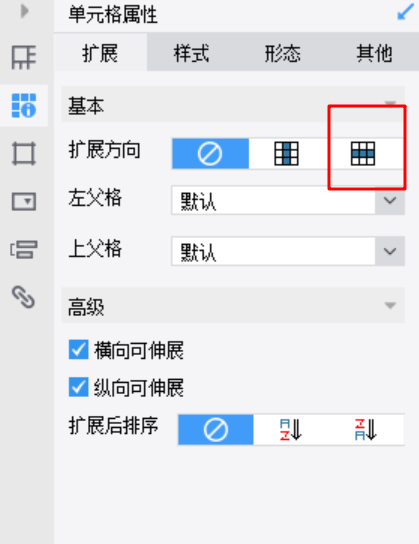Switch to the 形态 tab
419x544 pixels.
(283, 54)
